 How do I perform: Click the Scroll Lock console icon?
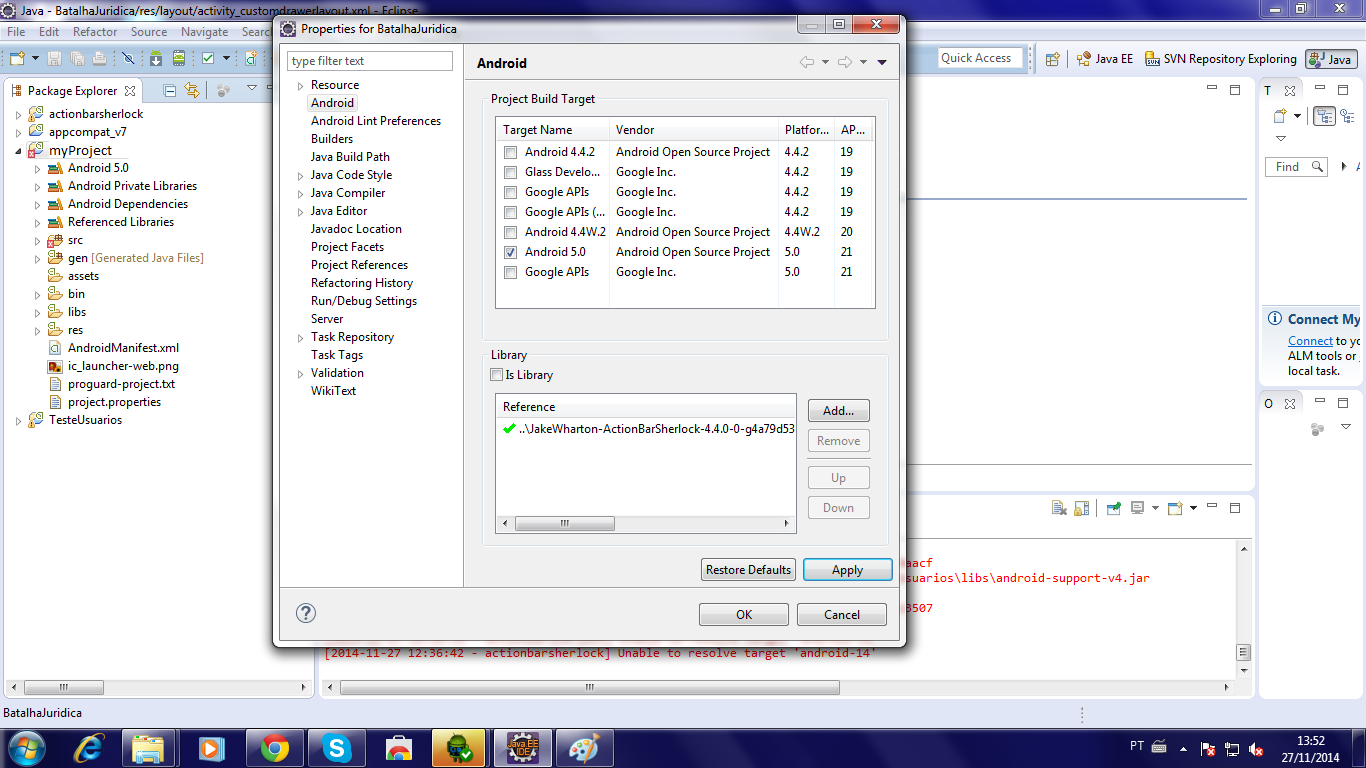1081,508
